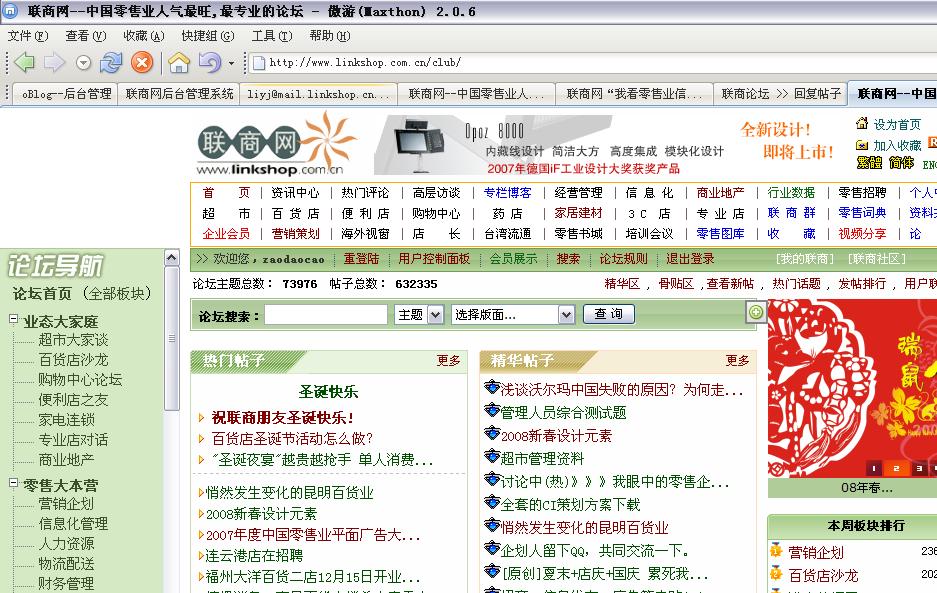
Task: Click the 论坛搜索 text input field
Action: 326,314
